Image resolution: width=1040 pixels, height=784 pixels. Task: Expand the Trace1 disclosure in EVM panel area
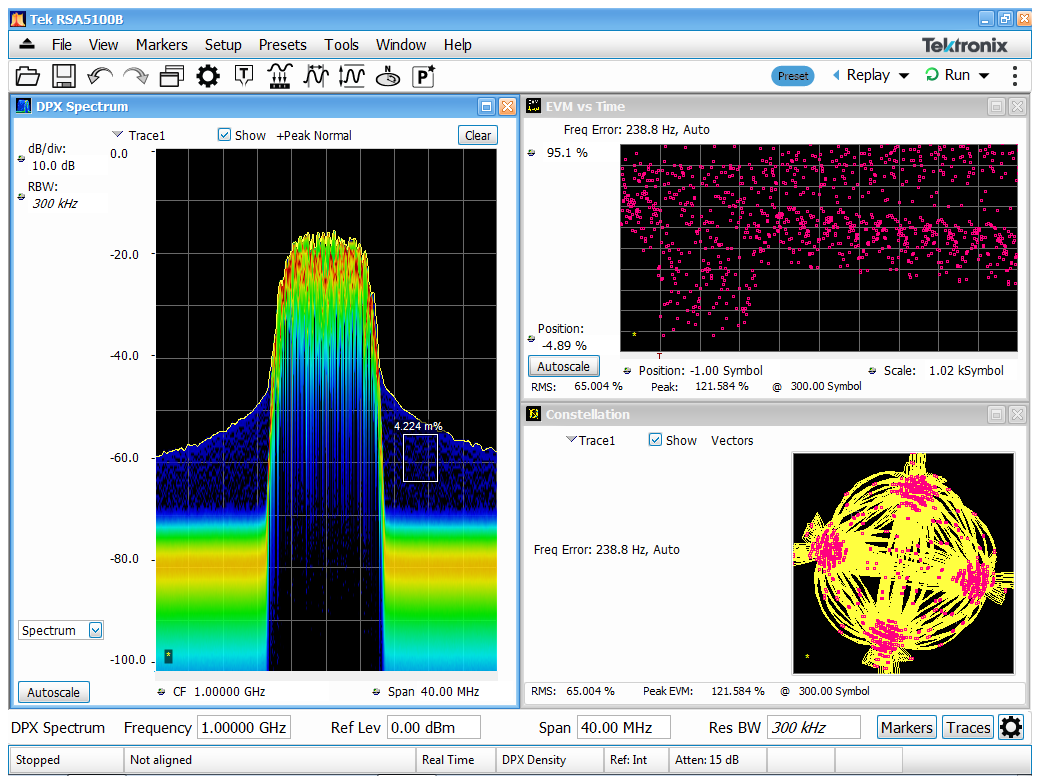click(x=570, y=440)
